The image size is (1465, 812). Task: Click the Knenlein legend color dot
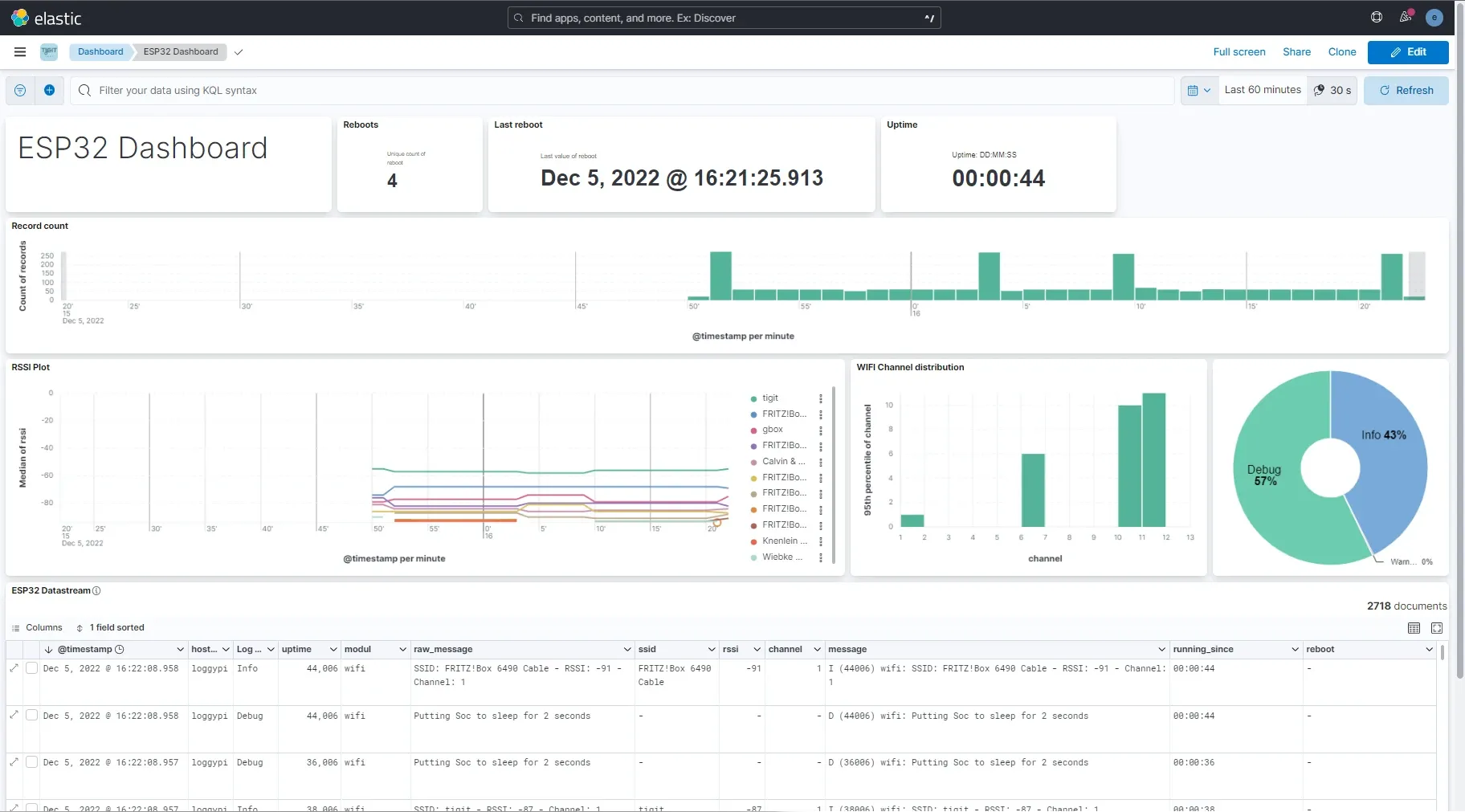click(x=753, y=542)
